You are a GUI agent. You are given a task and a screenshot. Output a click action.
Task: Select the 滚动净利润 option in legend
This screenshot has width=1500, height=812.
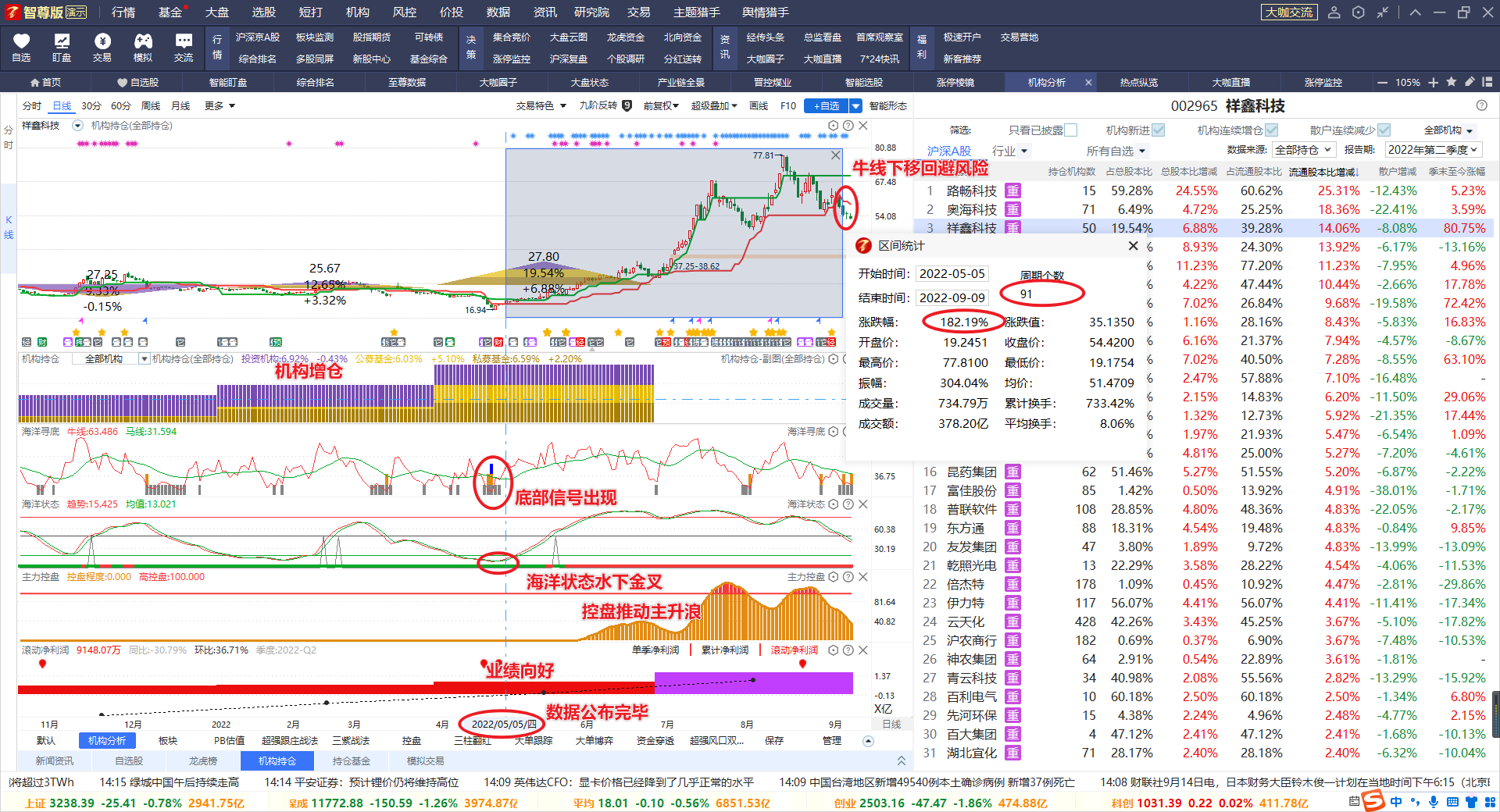click(794, 650)
